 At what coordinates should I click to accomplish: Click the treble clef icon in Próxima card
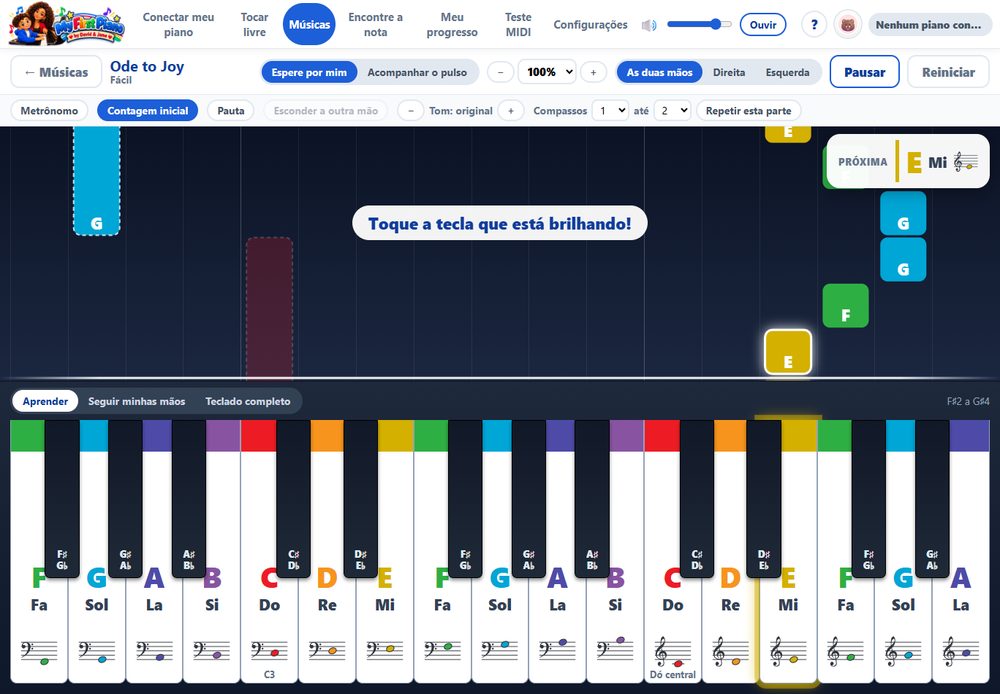[x=965, y=162]
